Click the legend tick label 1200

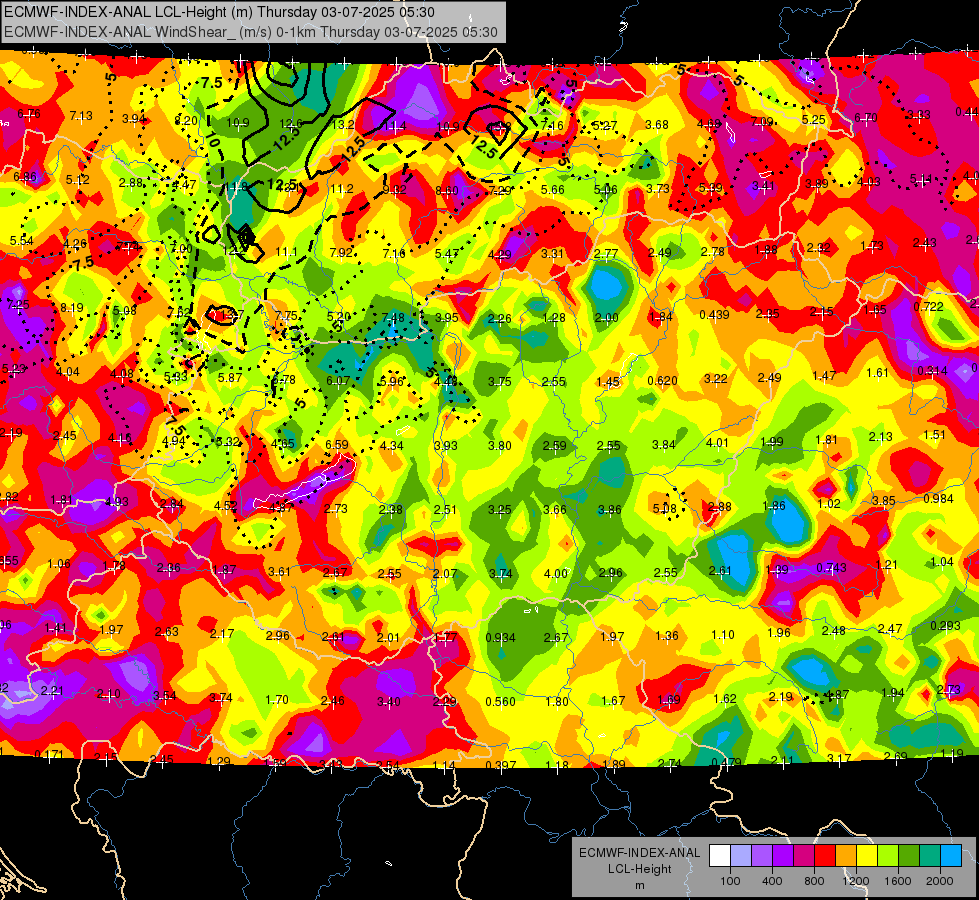(855, 881)
